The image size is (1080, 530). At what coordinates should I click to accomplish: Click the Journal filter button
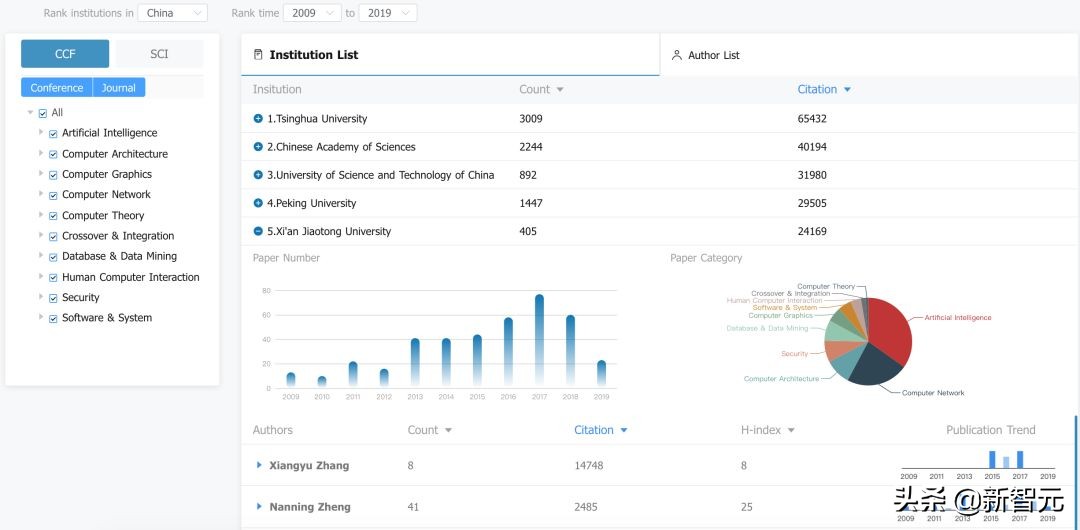(x=119, y=88)
